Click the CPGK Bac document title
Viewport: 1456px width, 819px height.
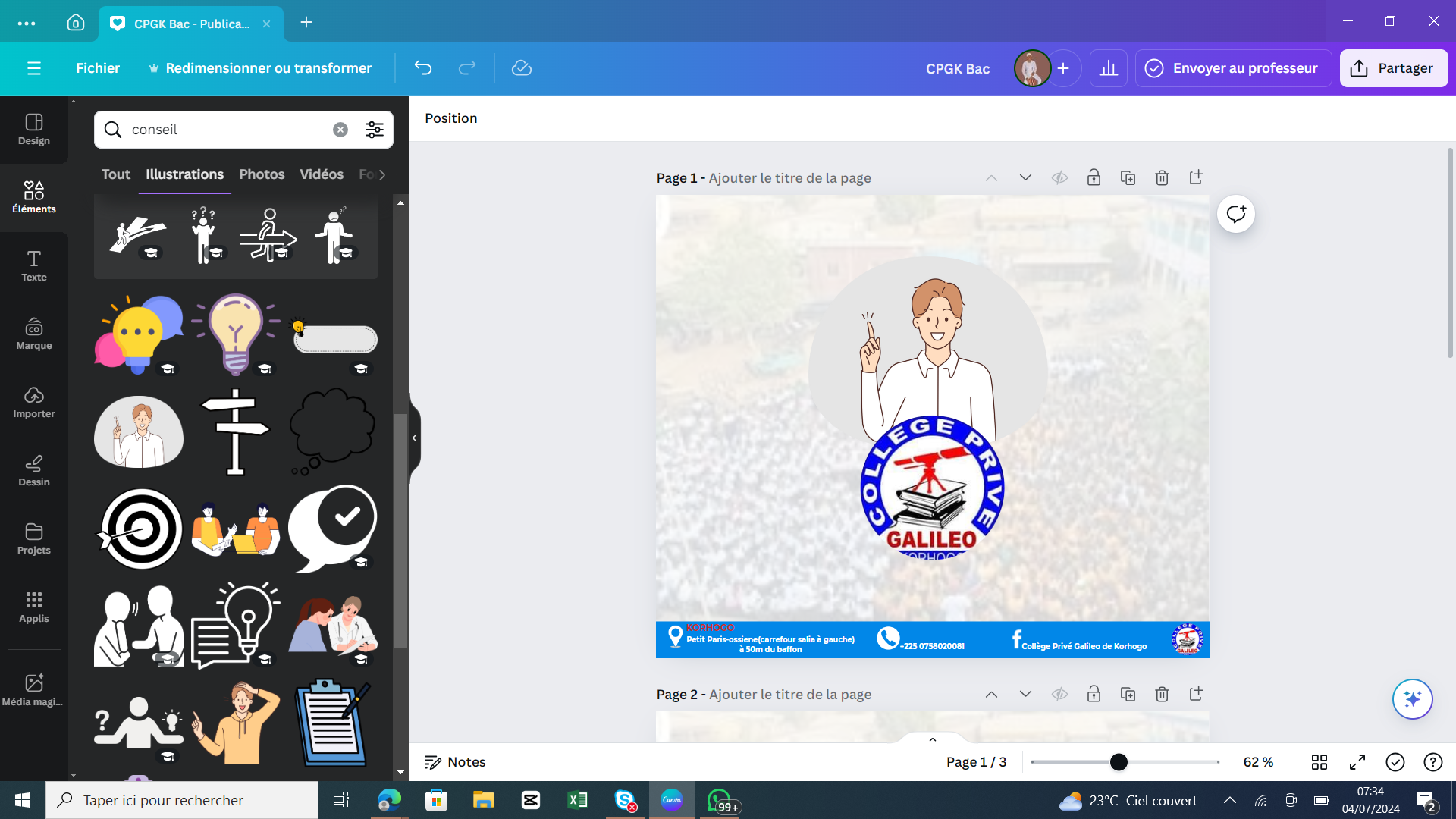[x=958, y=69]
